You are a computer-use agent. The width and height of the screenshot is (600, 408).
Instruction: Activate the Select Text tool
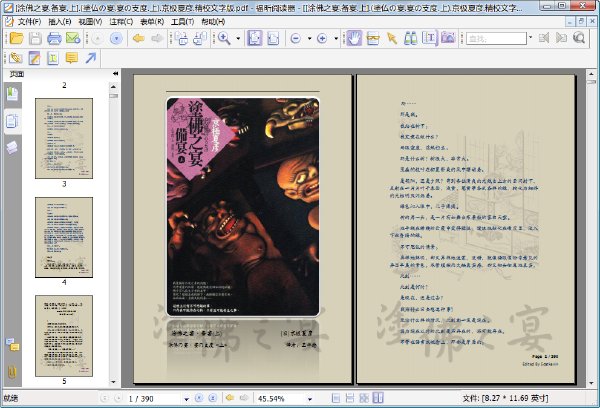click(429, 38)
